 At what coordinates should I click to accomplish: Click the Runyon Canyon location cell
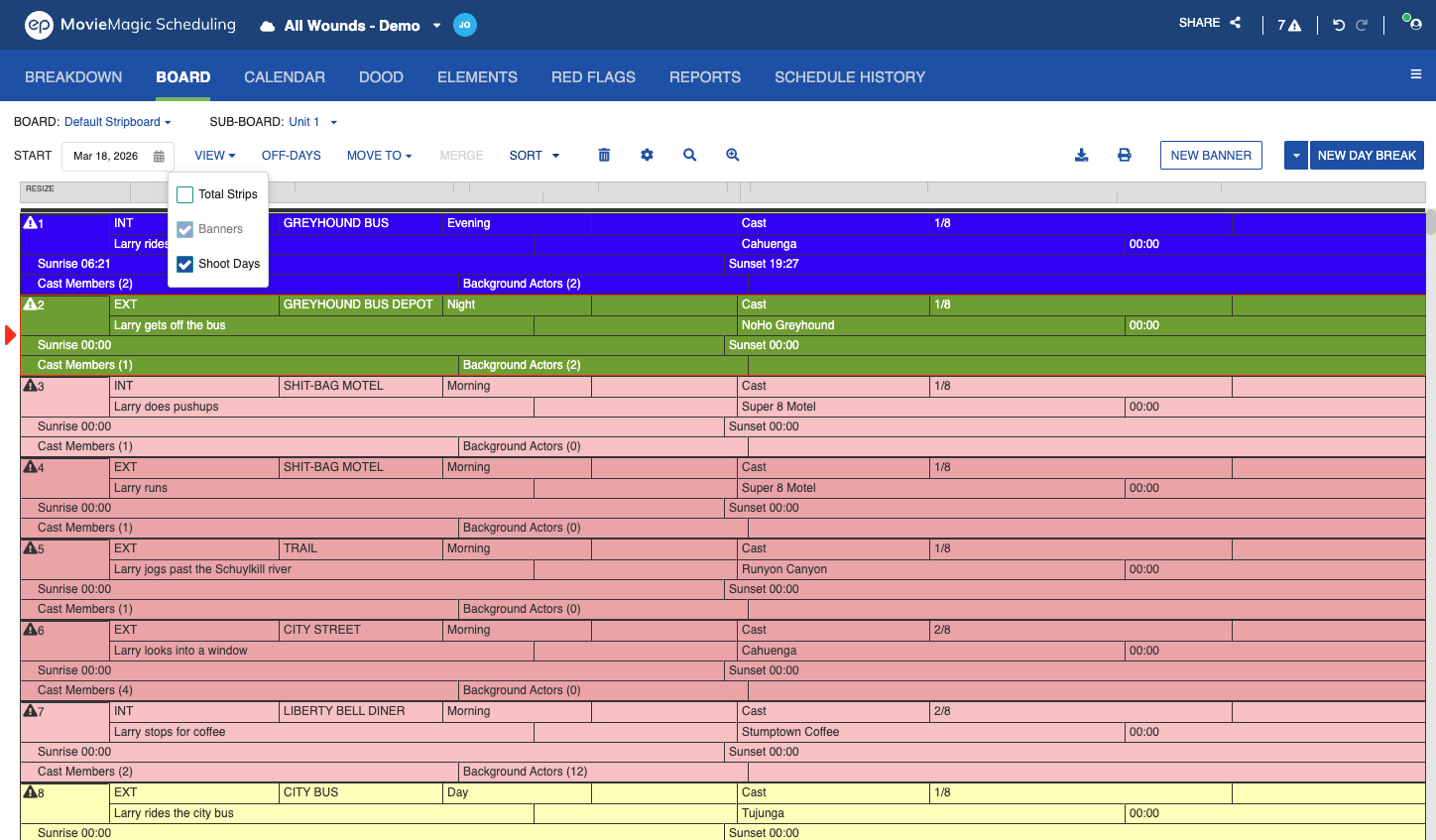tap(931, 569)
